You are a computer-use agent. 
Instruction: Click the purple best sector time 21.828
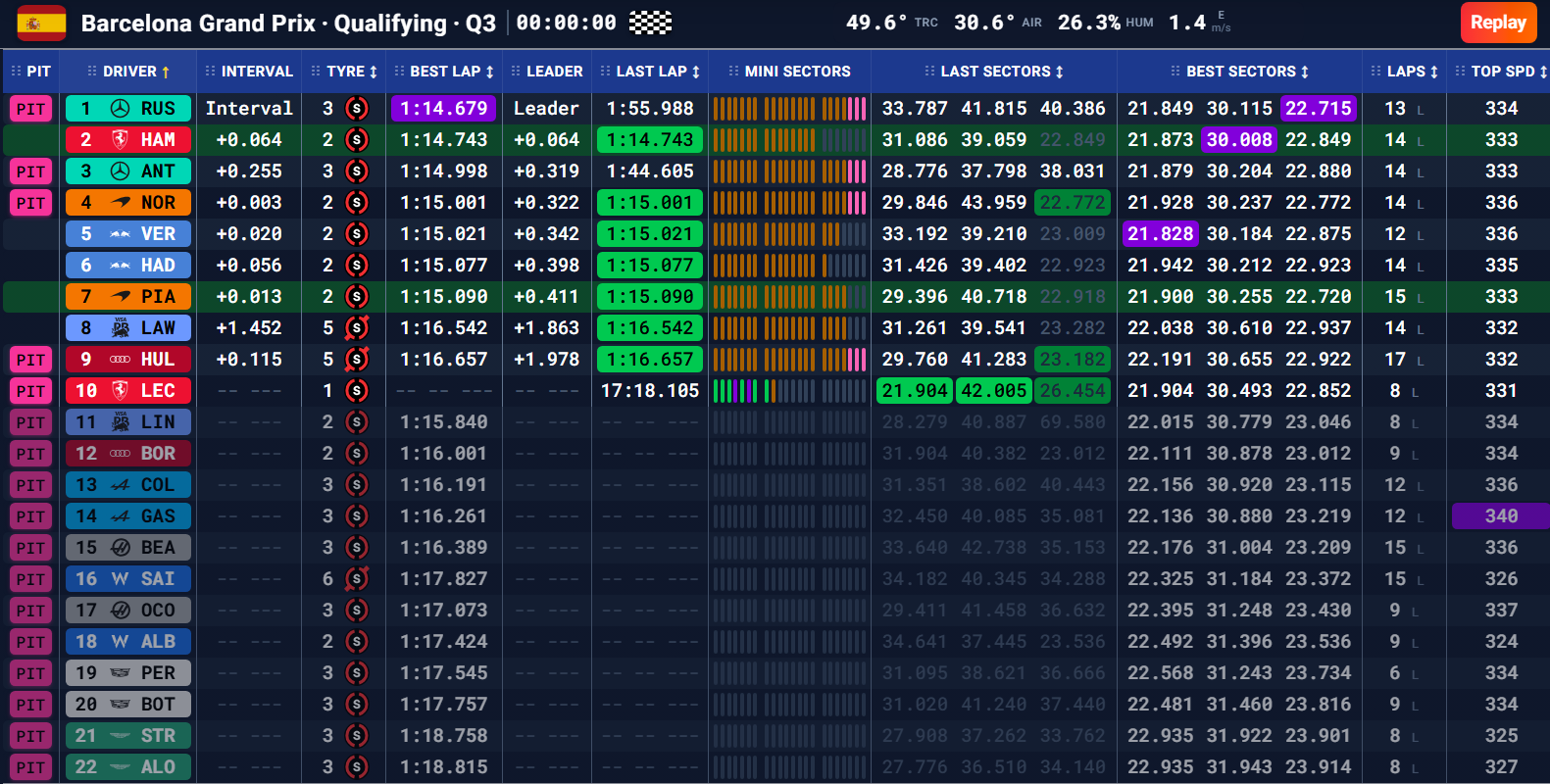1161,234
